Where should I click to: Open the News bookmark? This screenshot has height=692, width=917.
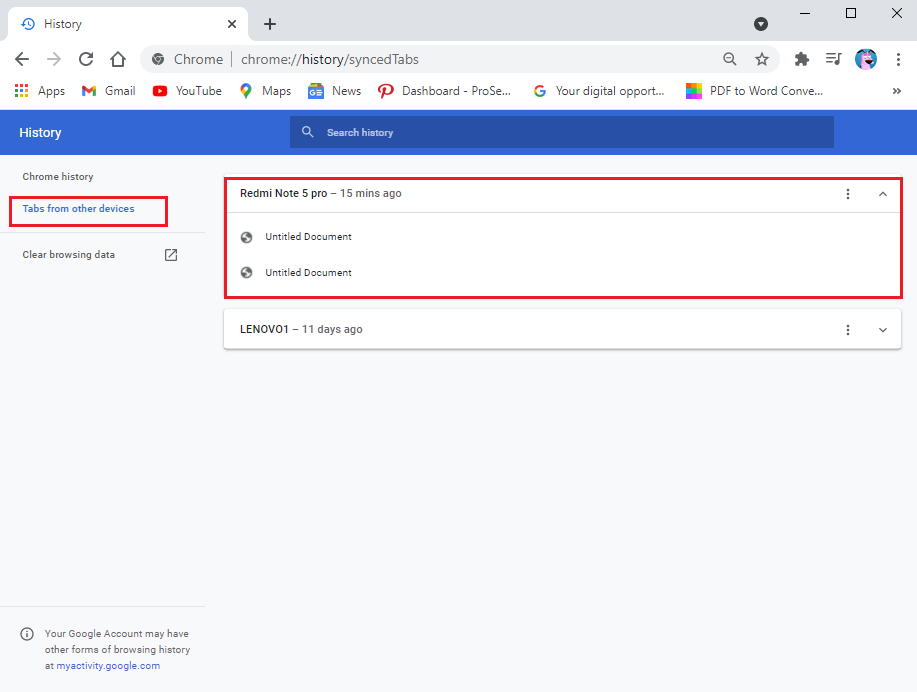click(x=334, y=90)
